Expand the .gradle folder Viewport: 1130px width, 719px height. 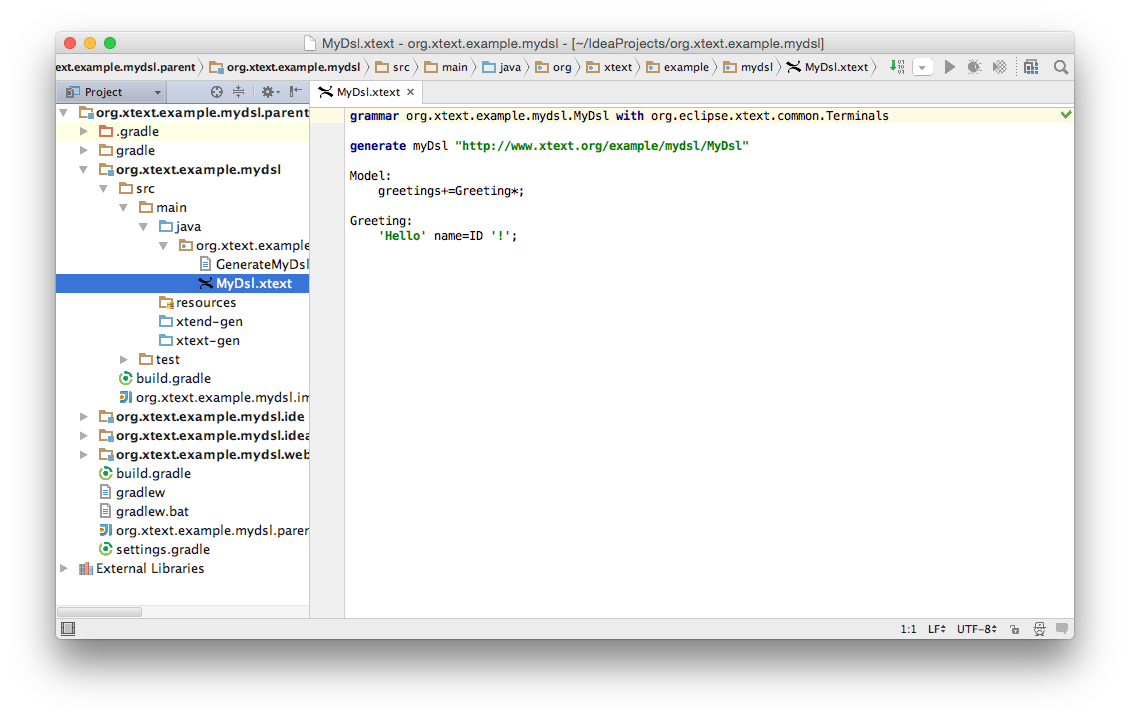coord(84,132)
